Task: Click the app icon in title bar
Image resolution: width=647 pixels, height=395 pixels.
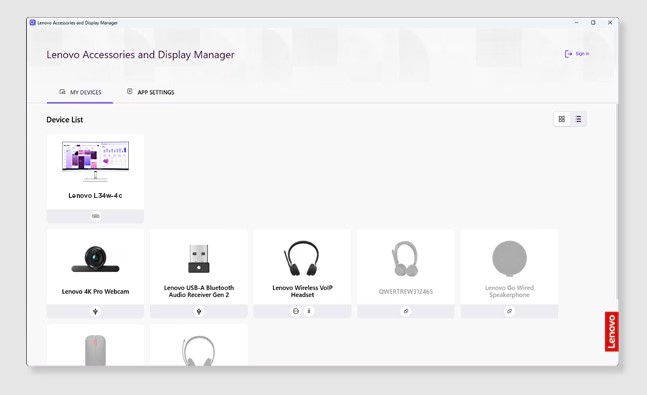Action: click(33, 23)
